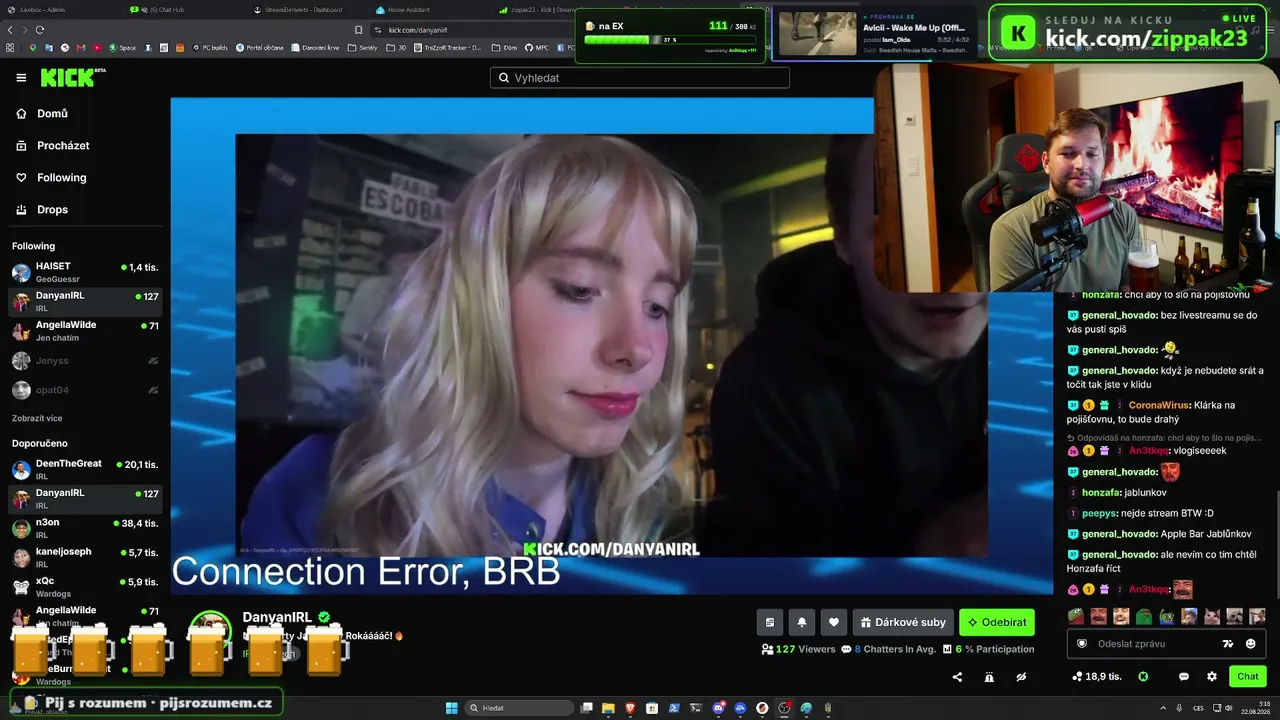Open the Windows Start menu
The height and width of the screenshot is (720, 1280).
click(x=452, y=708)
